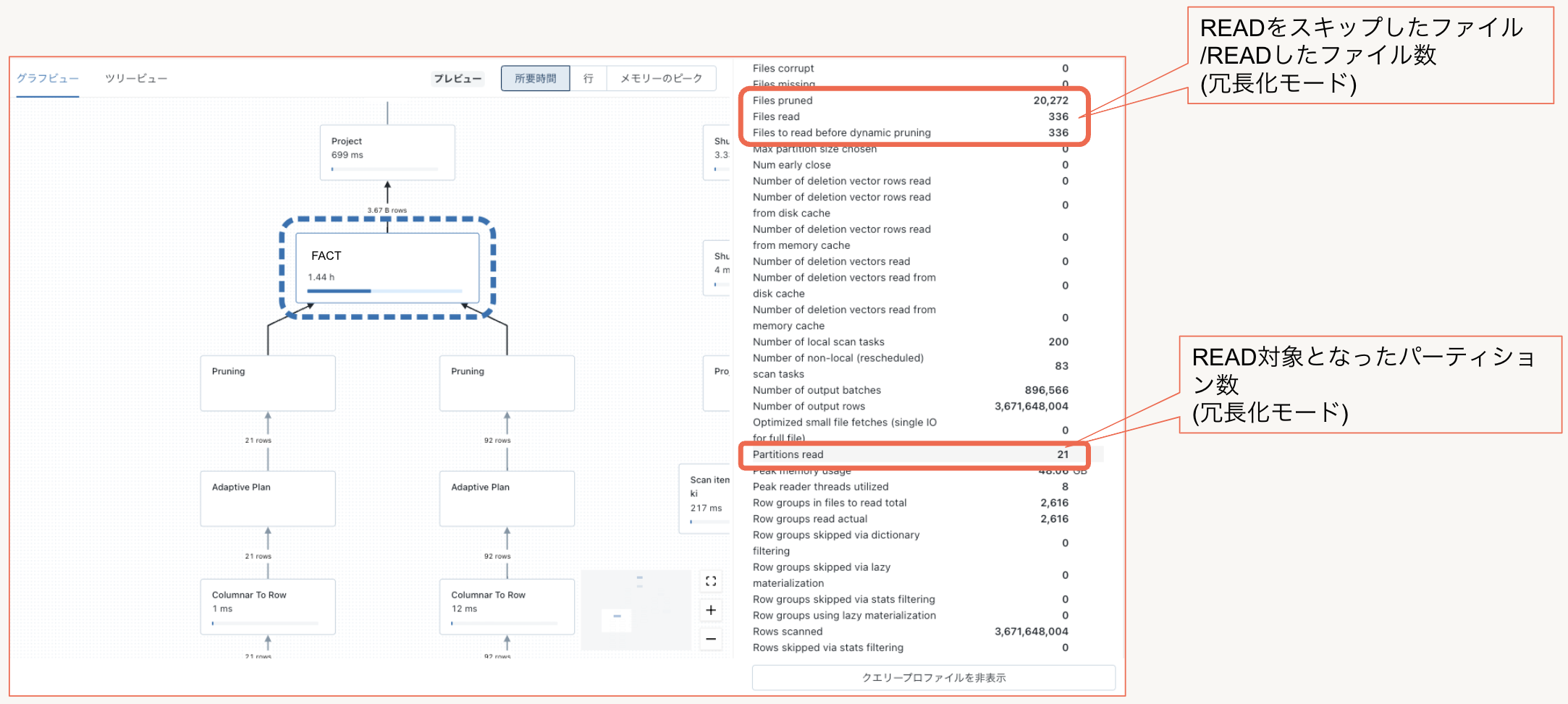Click the Project node showing 699 ms
Screen dimensions: 1568x704
click(x=387, y=152)
